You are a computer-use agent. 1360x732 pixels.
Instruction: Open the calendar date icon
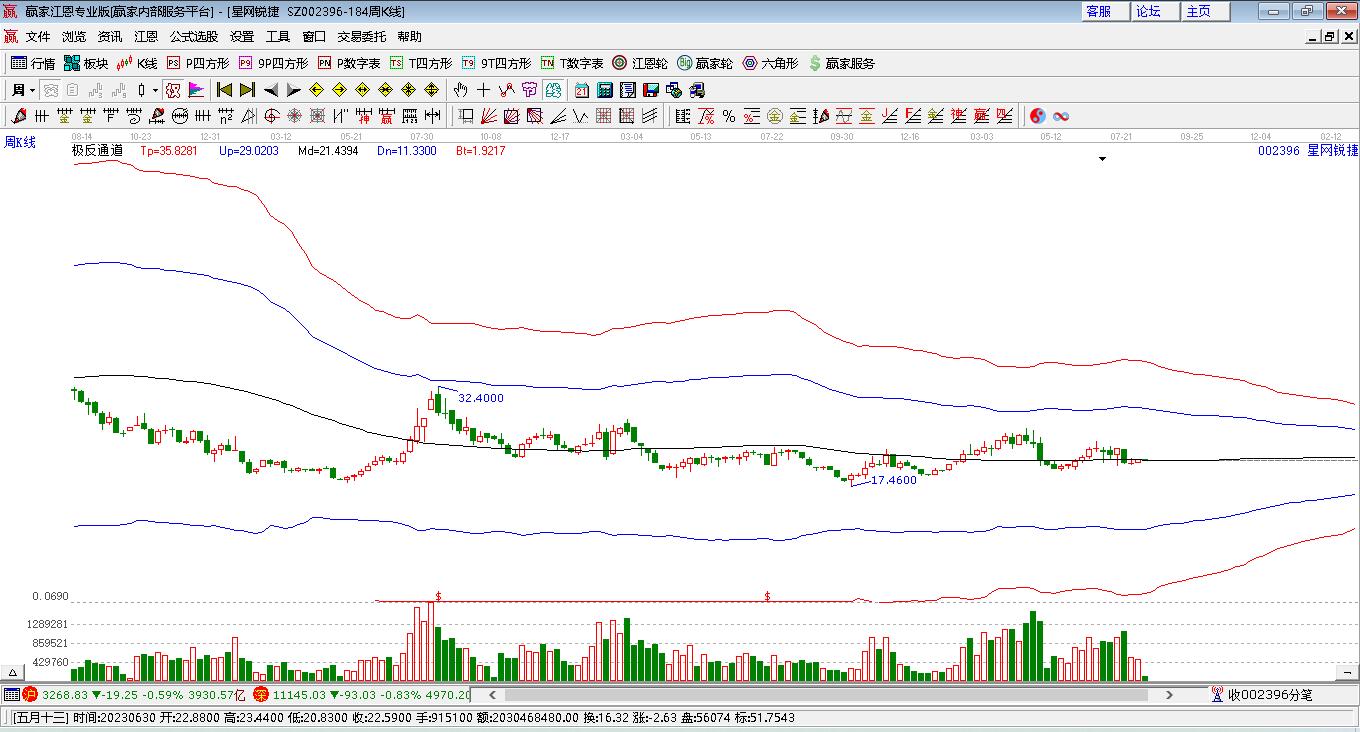581,90
